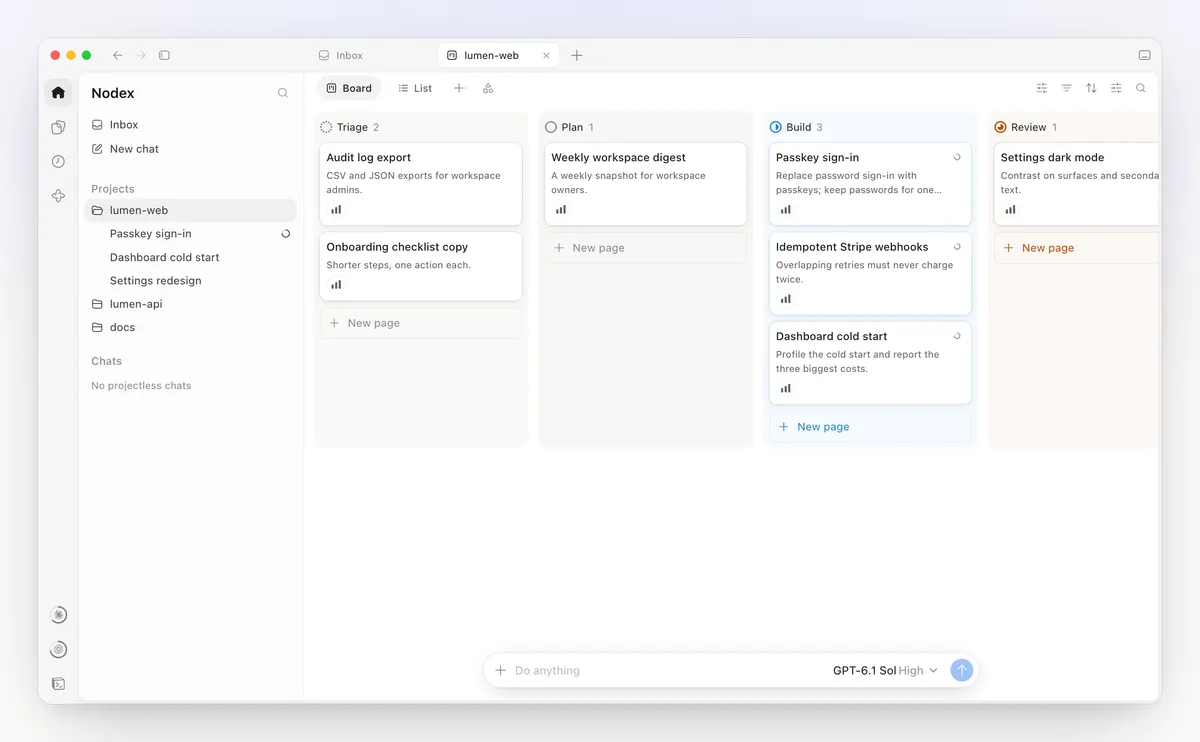Screen dimensions: 1200x742
Task: Click the Plan column header
Action: click(x=569, y=127)
